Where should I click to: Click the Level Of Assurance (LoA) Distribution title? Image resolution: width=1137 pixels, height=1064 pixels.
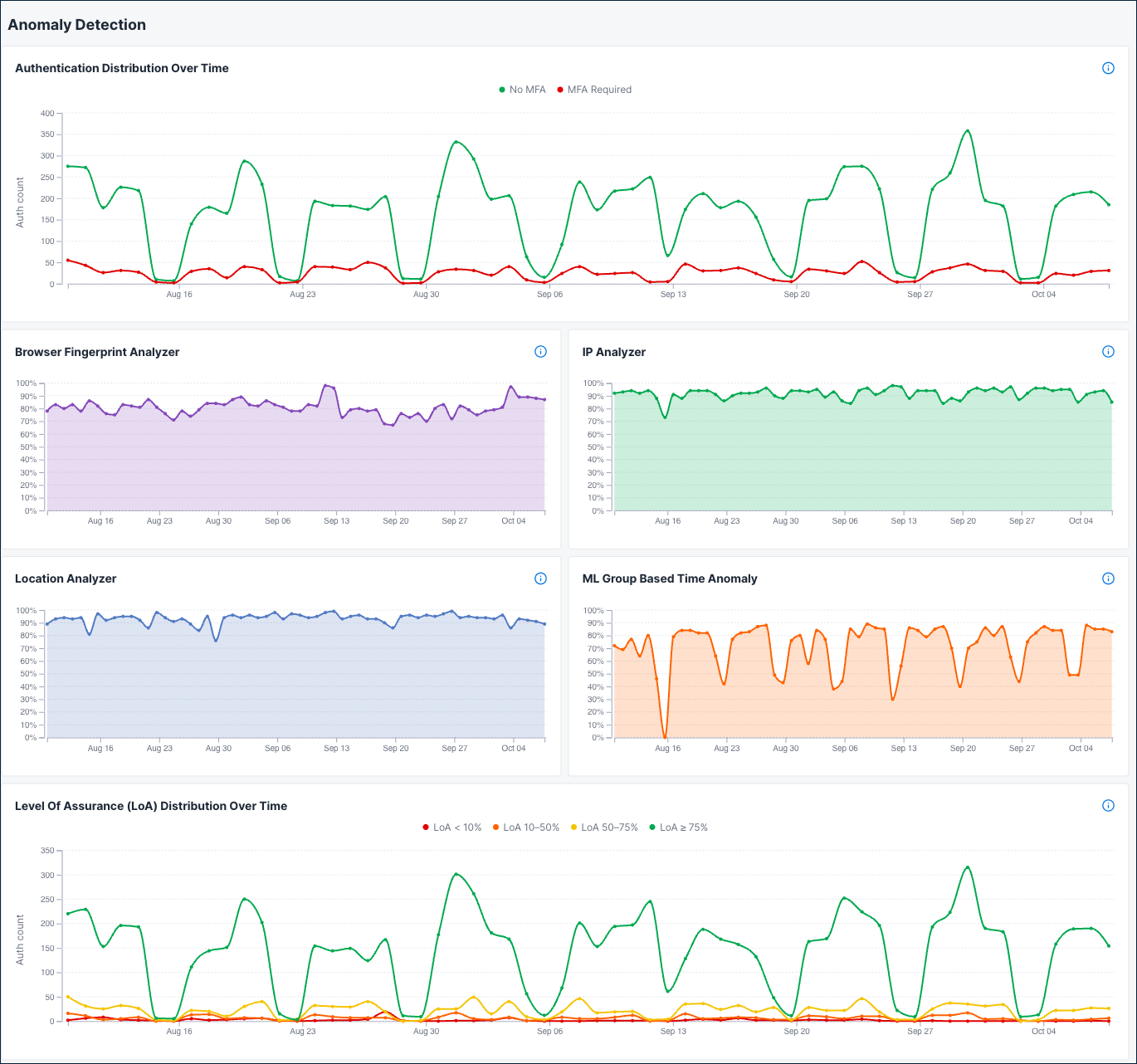(151, 806)
